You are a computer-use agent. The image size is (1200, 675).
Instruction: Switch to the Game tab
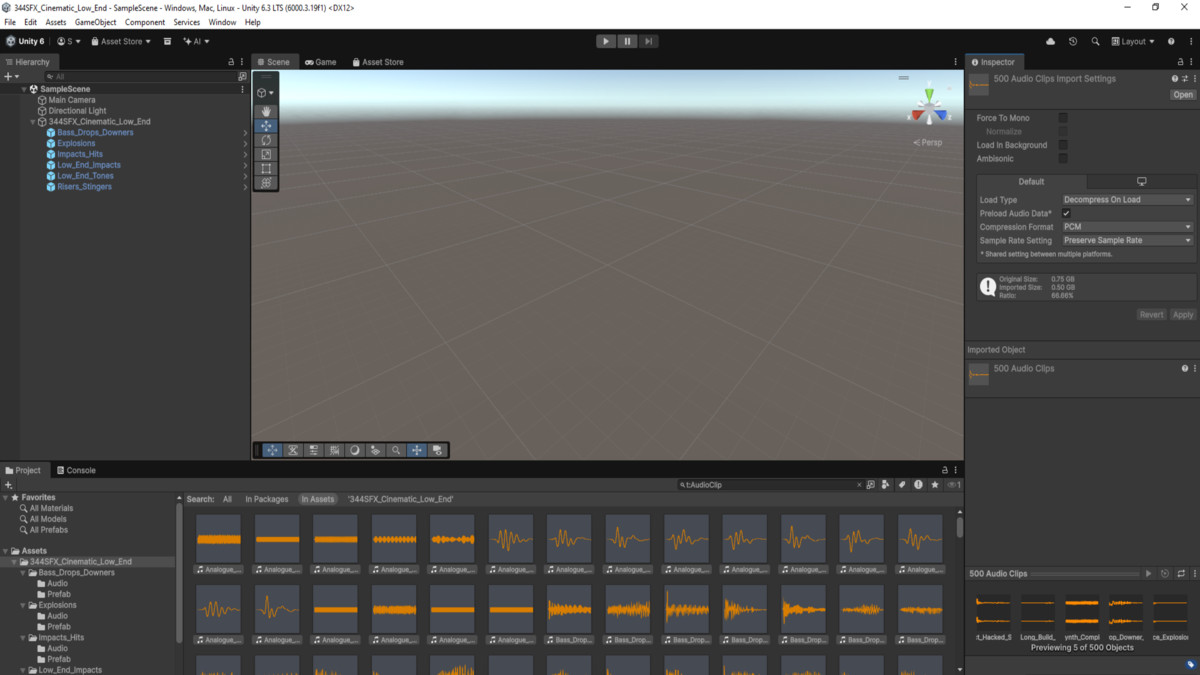coord(321,62)
